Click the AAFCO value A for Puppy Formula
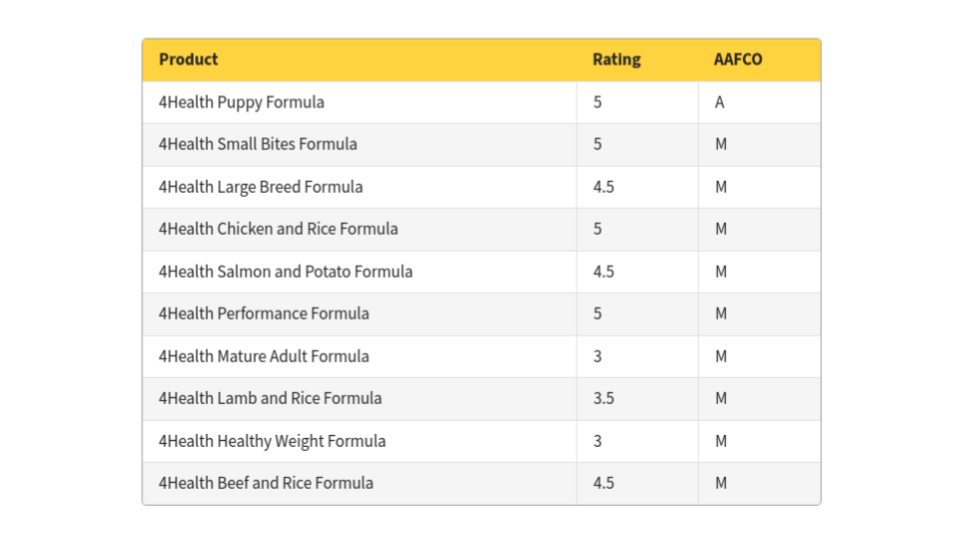960x540 pixels. 719,102
